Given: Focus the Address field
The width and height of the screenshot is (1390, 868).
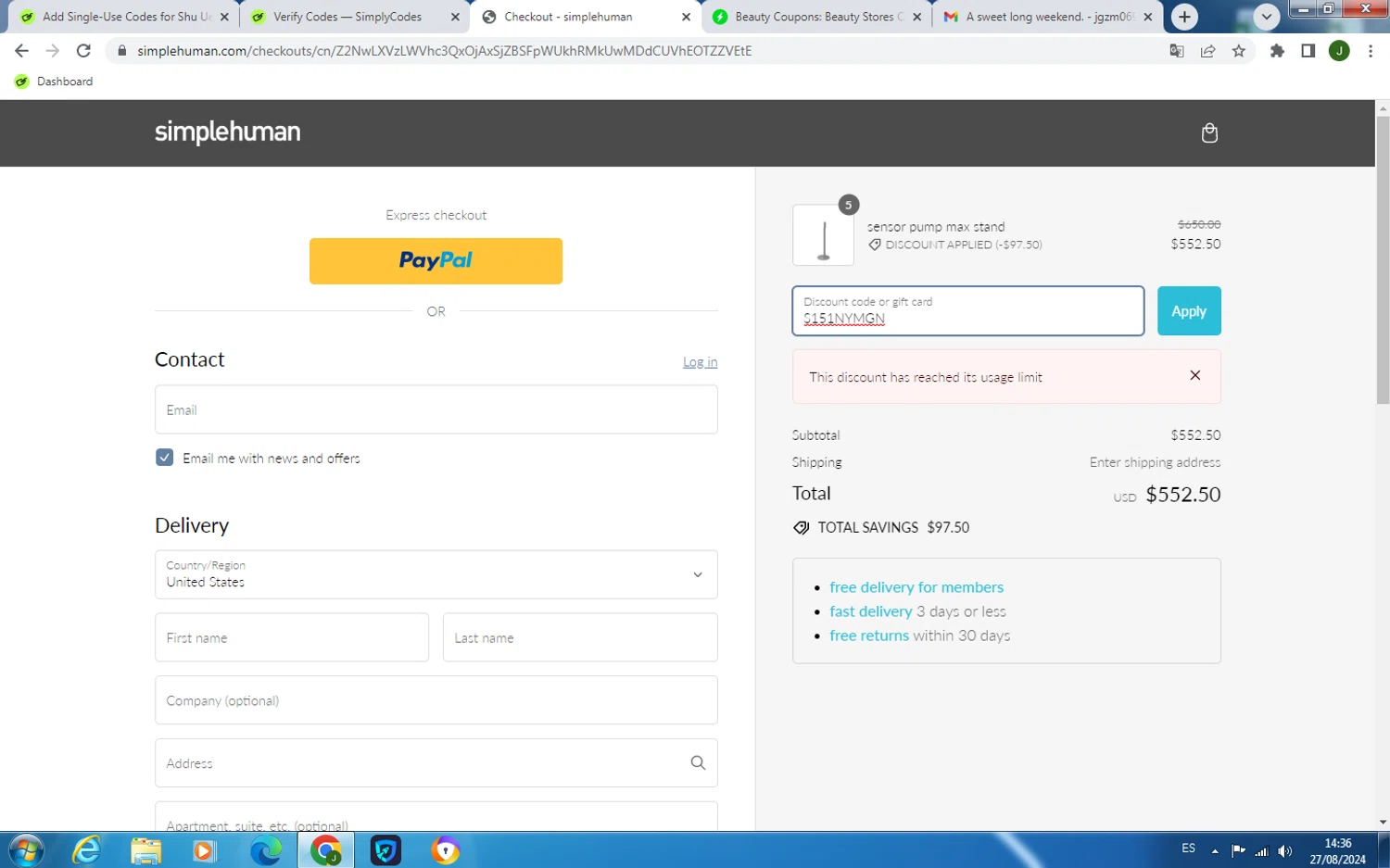Looking at the screenshot, I should (x=436, y=763).
